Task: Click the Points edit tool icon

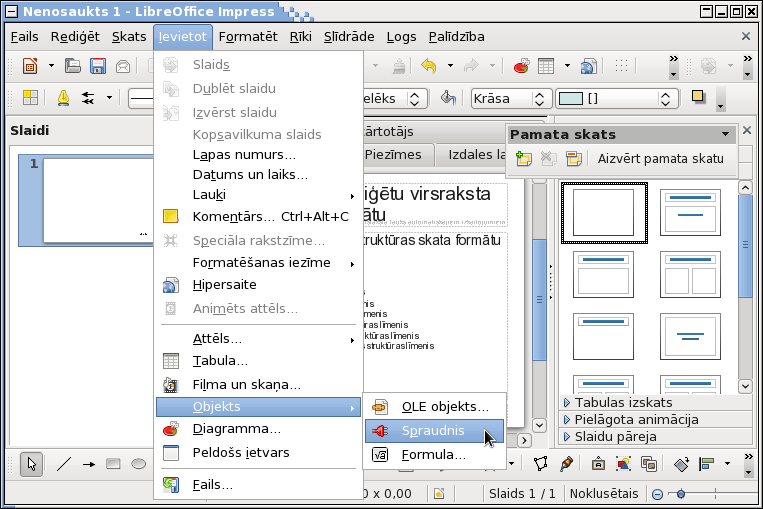Action: pyautogui.click(x=541, y=464)
